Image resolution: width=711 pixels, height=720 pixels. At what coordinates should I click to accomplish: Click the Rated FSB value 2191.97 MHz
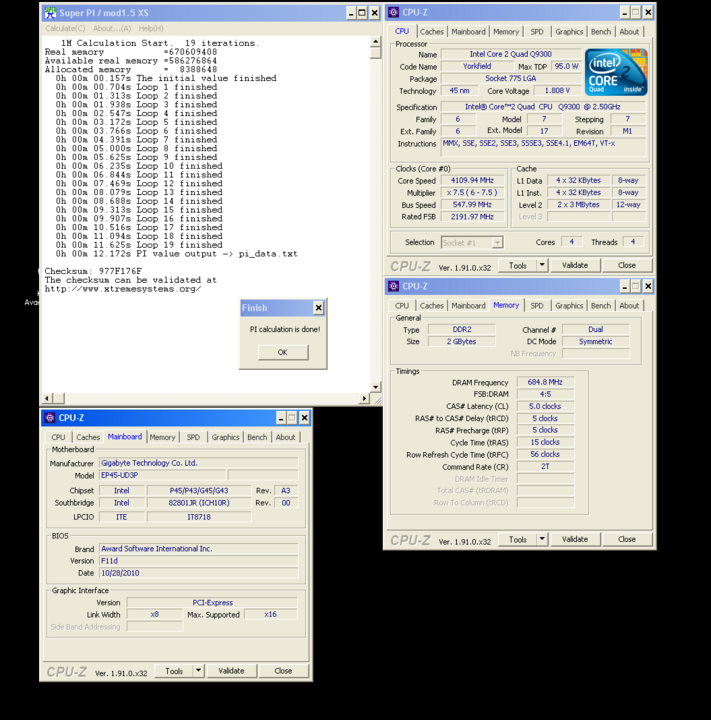[472, 216]
